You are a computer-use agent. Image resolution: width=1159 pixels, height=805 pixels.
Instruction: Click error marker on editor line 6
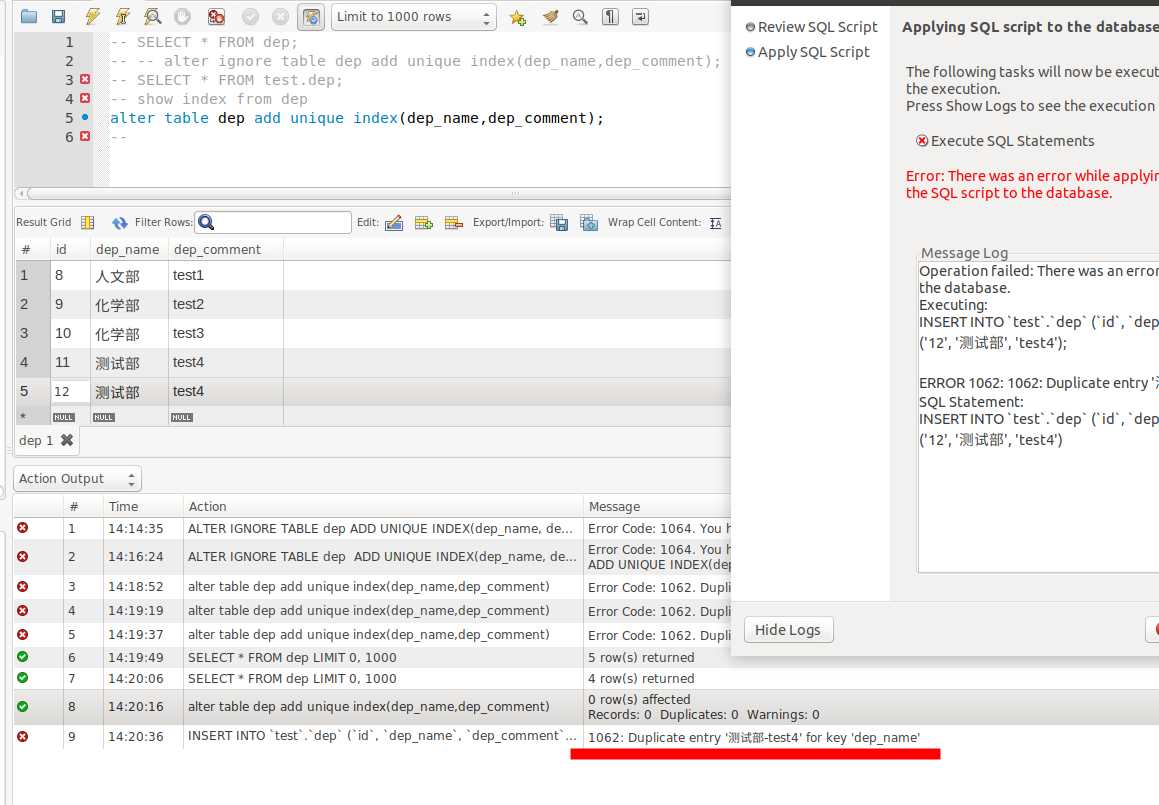(85, 137)
